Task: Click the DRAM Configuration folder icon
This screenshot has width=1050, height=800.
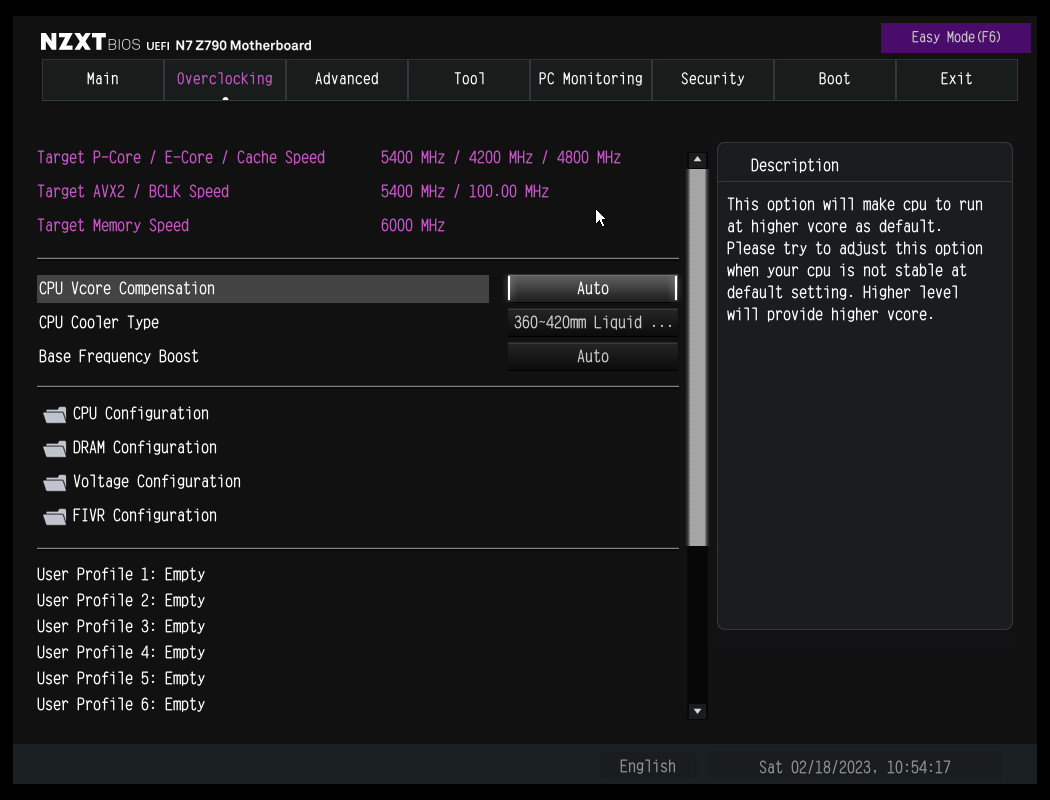Action: pos(55,449)
